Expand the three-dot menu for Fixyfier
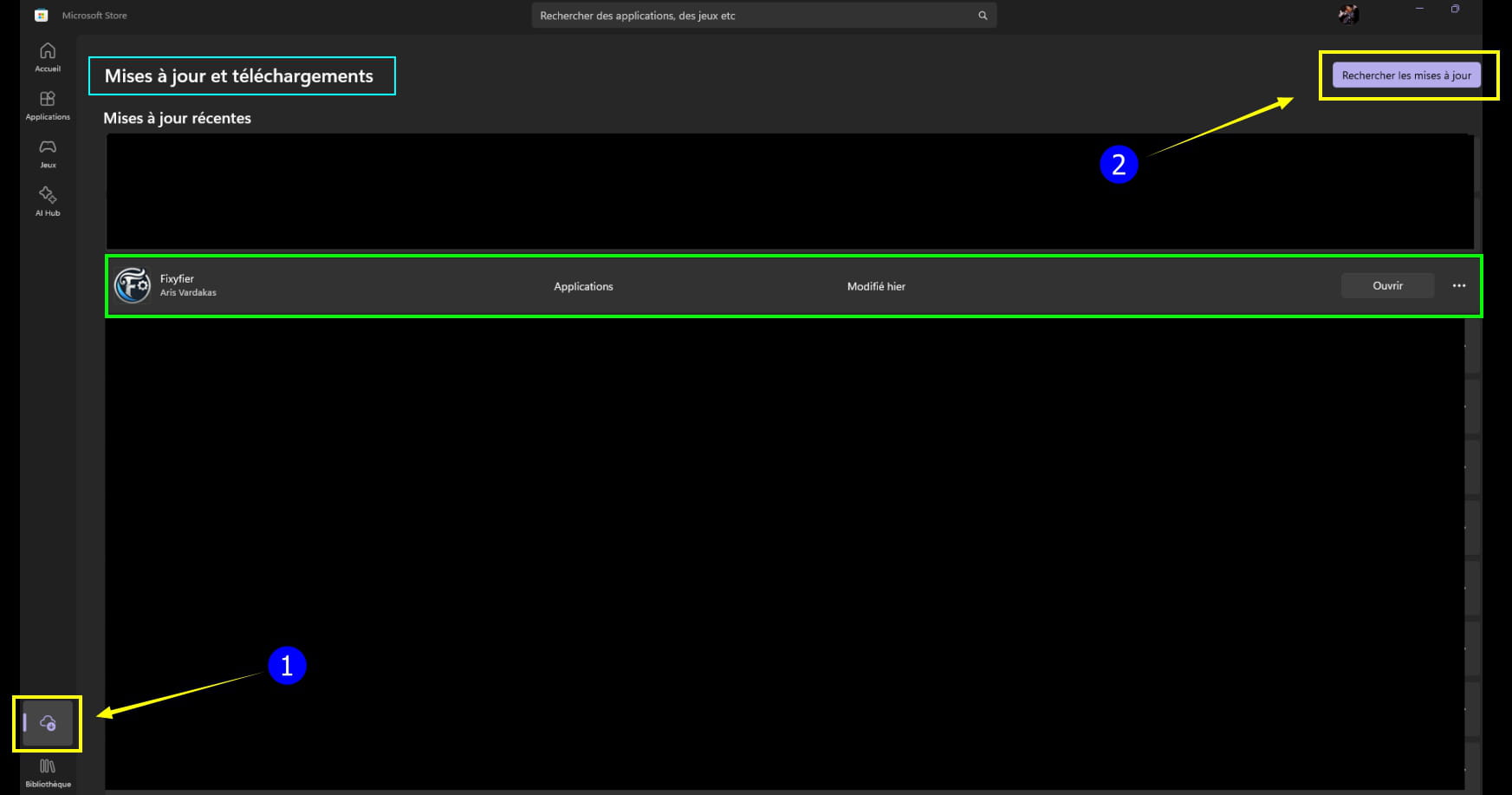 pyautogui.click(x=1459, y=285)
